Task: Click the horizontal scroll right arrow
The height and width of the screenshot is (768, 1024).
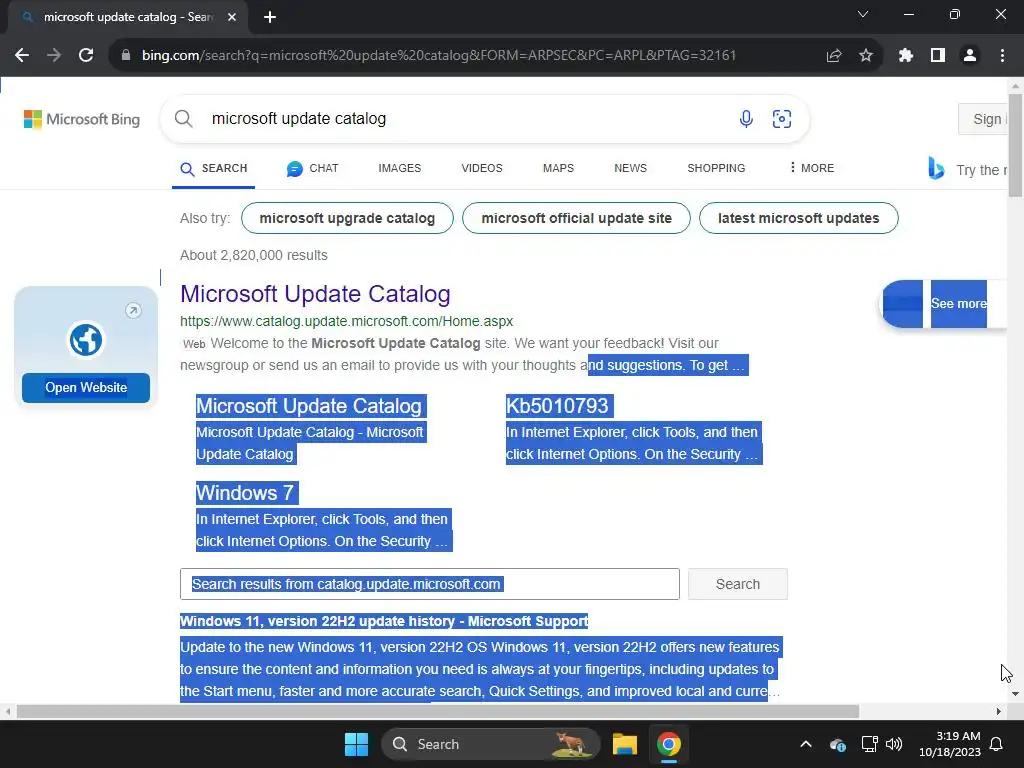Action: [x=999, y=711]
